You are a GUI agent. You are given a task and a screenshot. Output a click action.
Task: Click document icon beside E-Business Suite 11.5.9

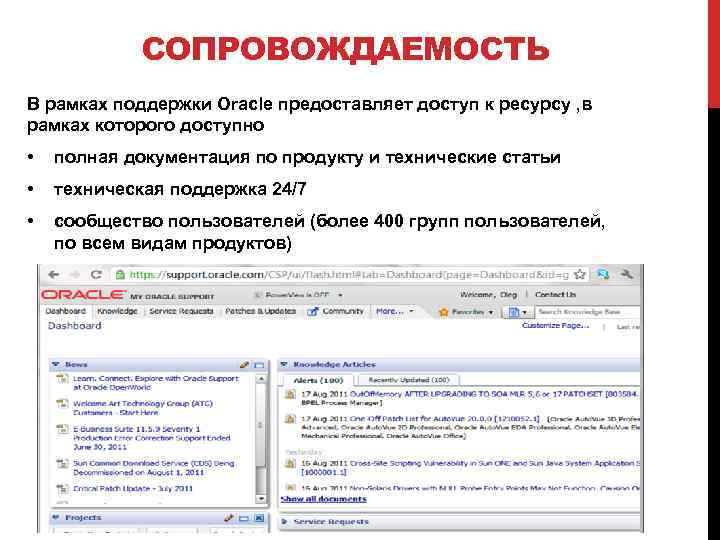point(62,430)
